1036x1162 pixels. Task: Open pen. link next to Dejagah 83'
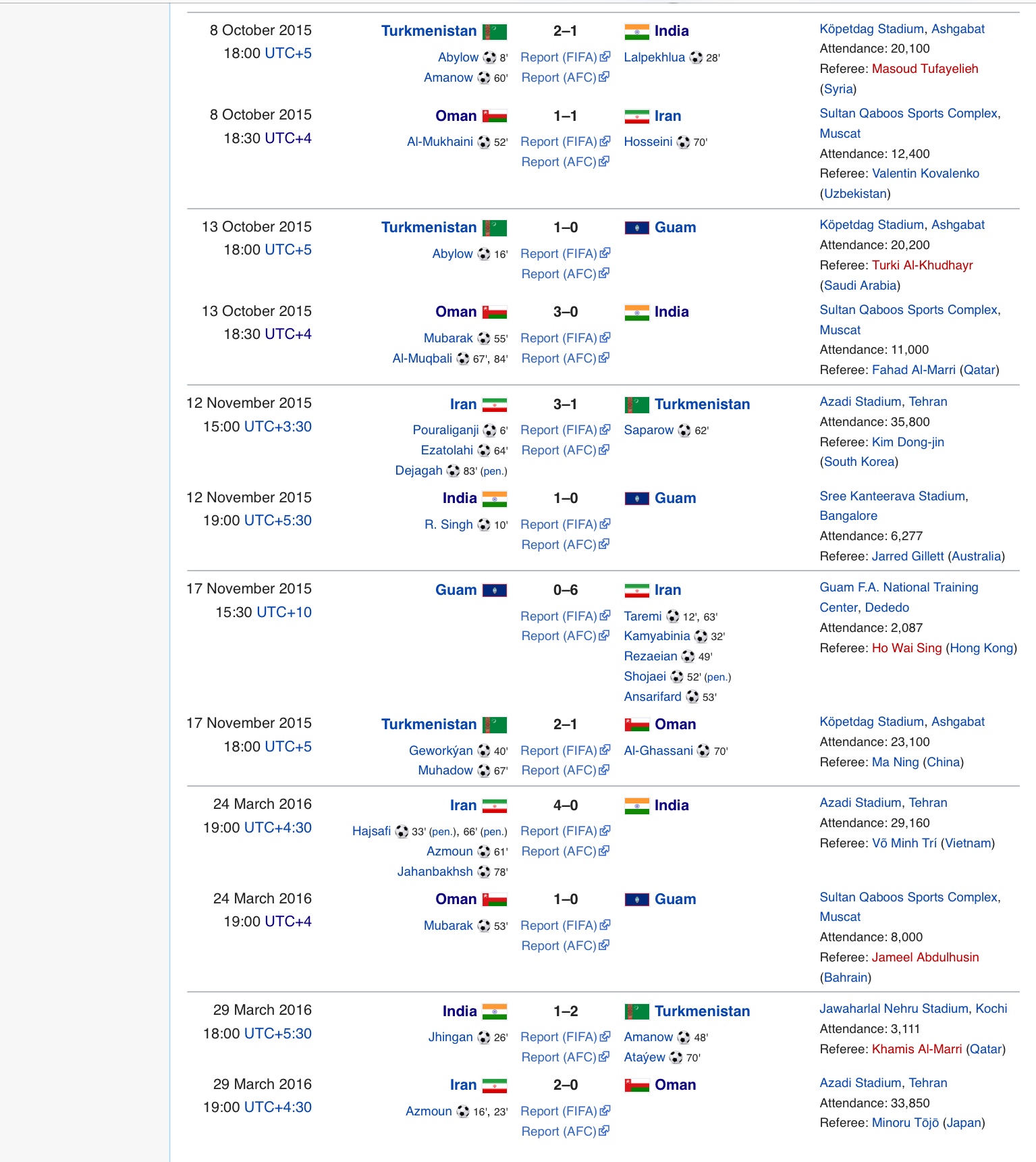(493, 471)
